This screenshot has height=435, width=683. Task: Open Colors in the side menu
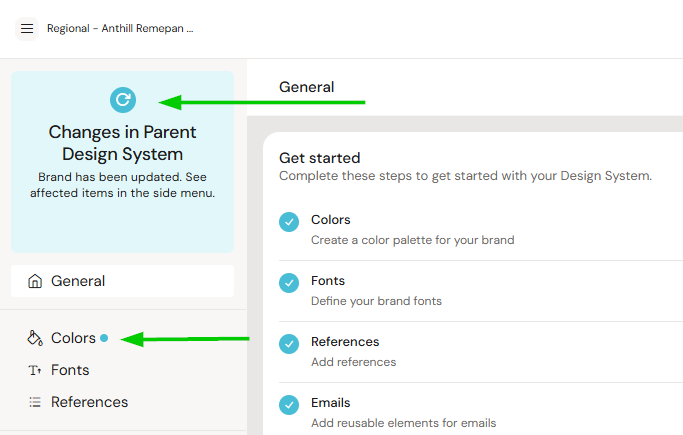pyautogui.click(x=73, y=338)
